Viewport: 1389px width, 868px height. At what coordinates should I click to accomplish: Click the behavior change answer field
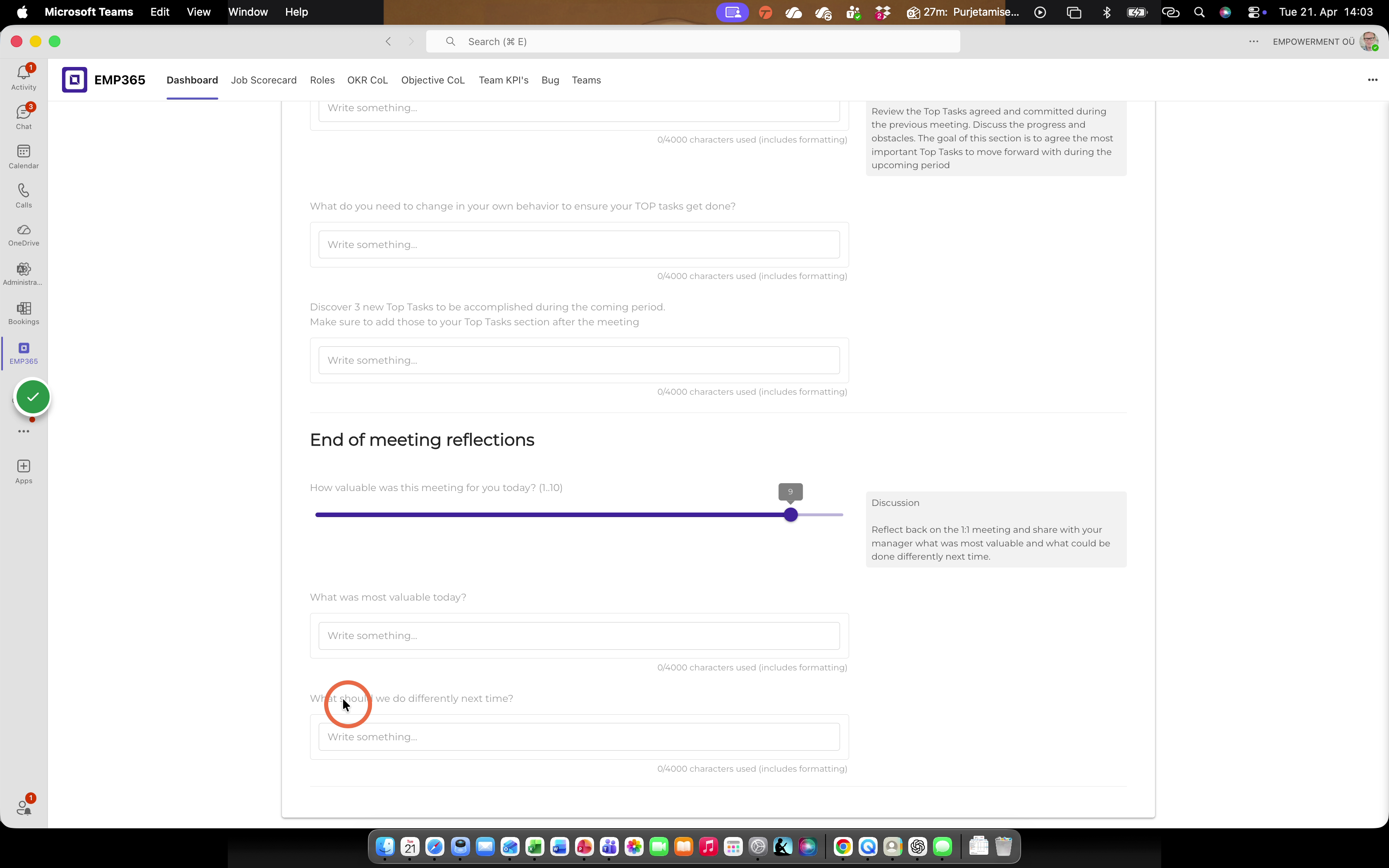tap(579, 245)
